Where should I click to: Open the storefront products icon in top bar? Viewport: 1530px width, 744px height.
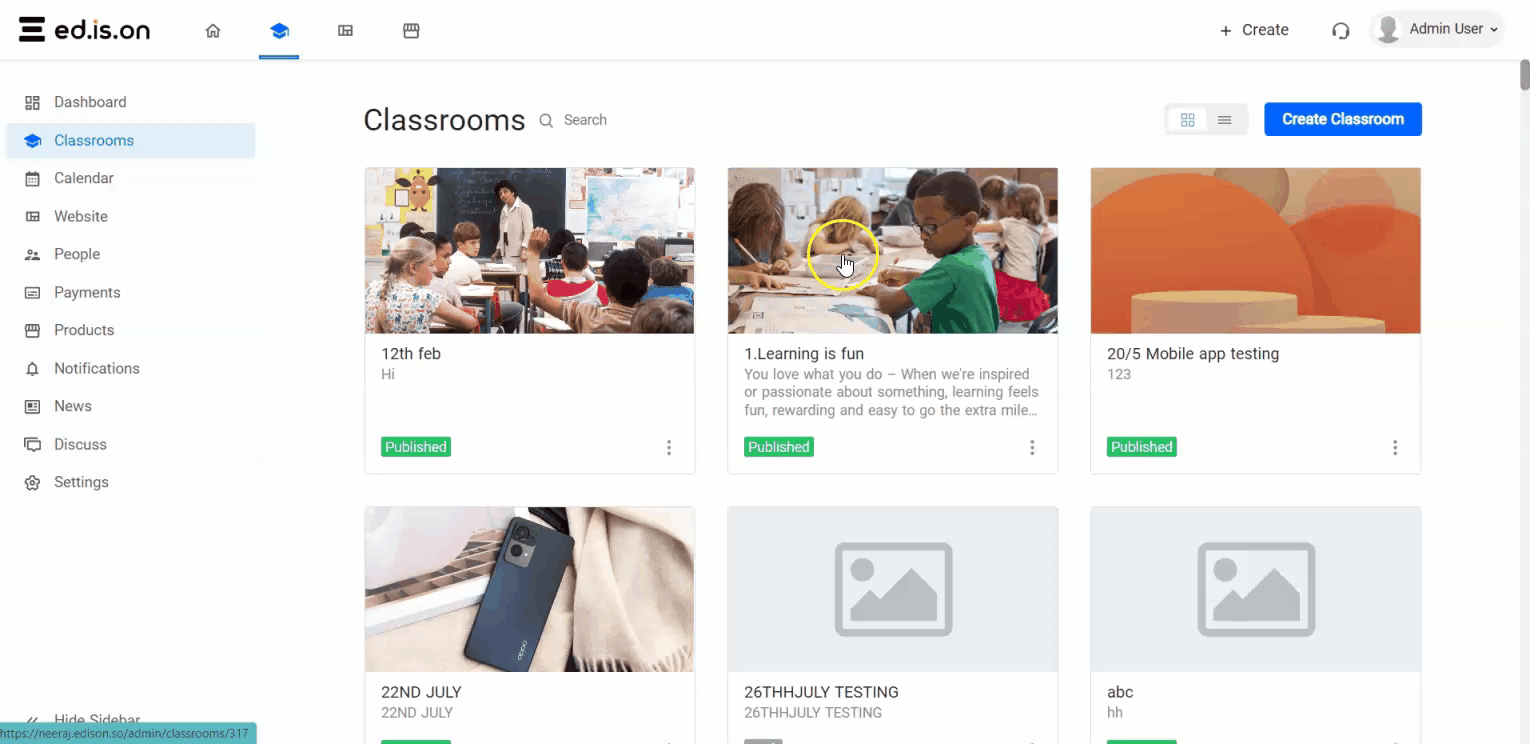(411, 31)
